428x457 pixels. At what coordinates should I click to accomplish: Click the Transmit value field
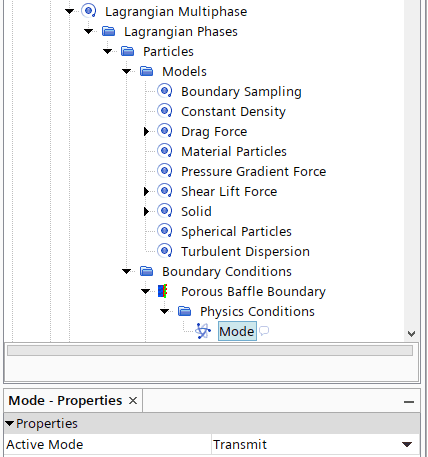[315, 444]
